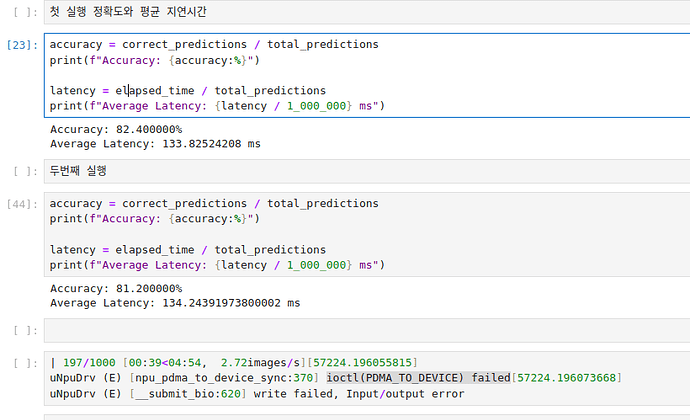Viewport: 690px width, 420px height.
Task: Click the 'Accuracy: 82.400000%' output line
Action: pyautogui.click(x=116, y=129)
